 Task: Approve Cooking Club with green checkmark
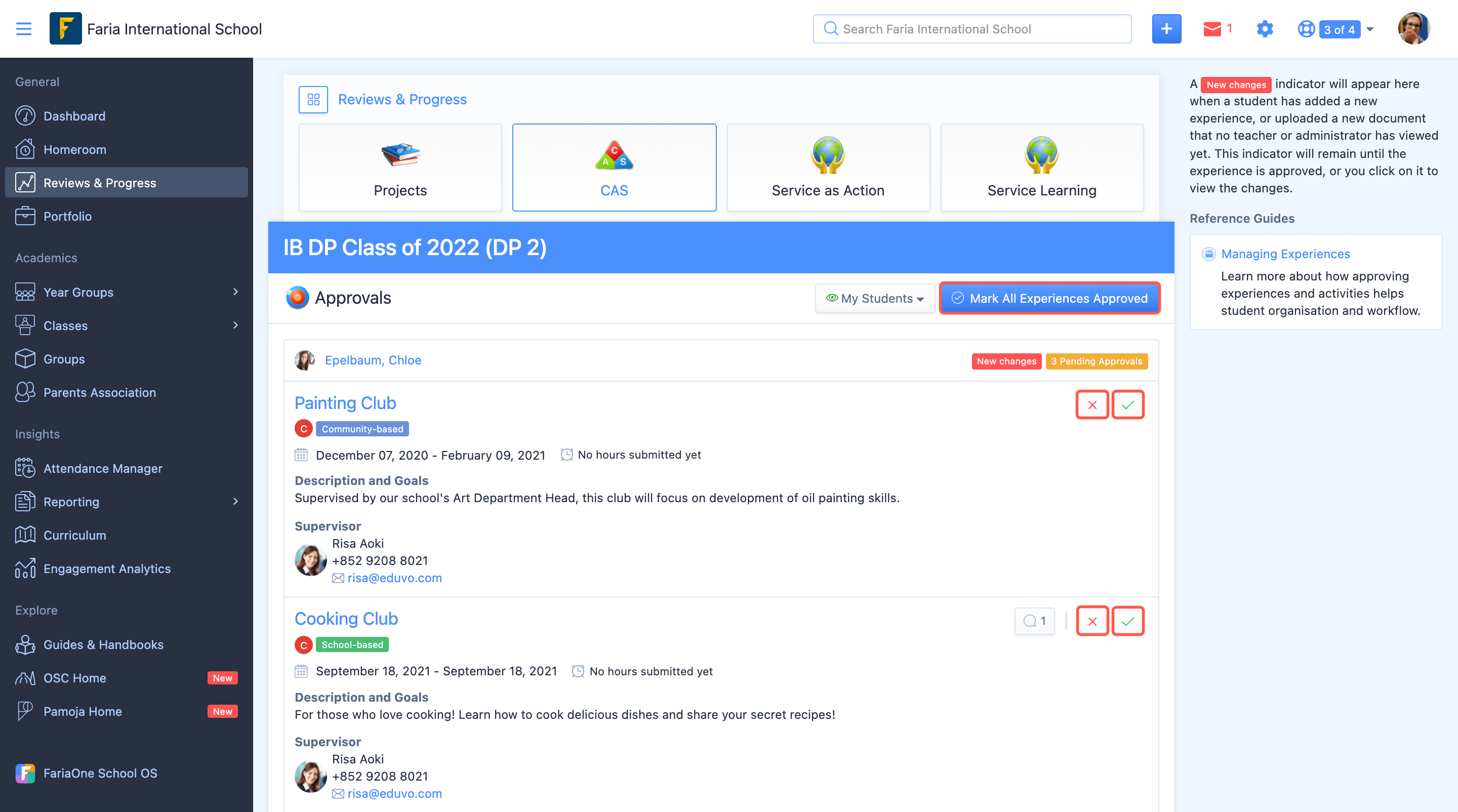tap(1127, 621)
